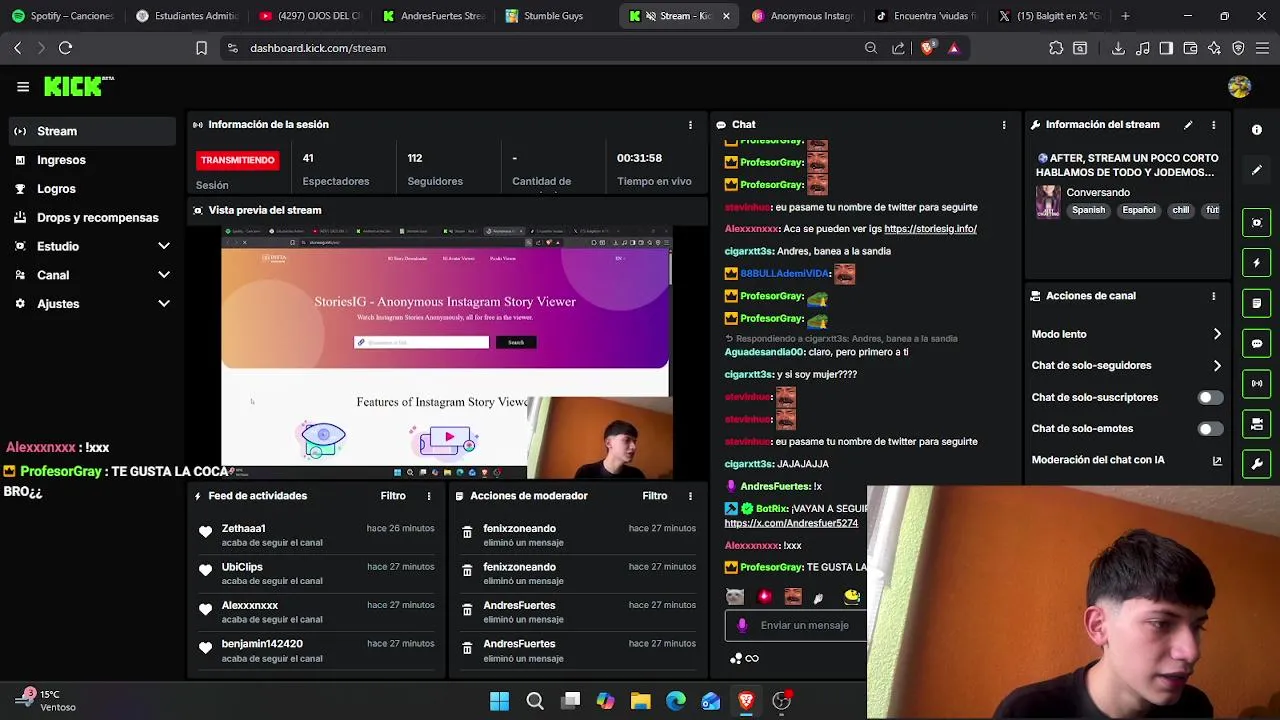Bookmark this page in browser toolbar

tap(201, 48)
